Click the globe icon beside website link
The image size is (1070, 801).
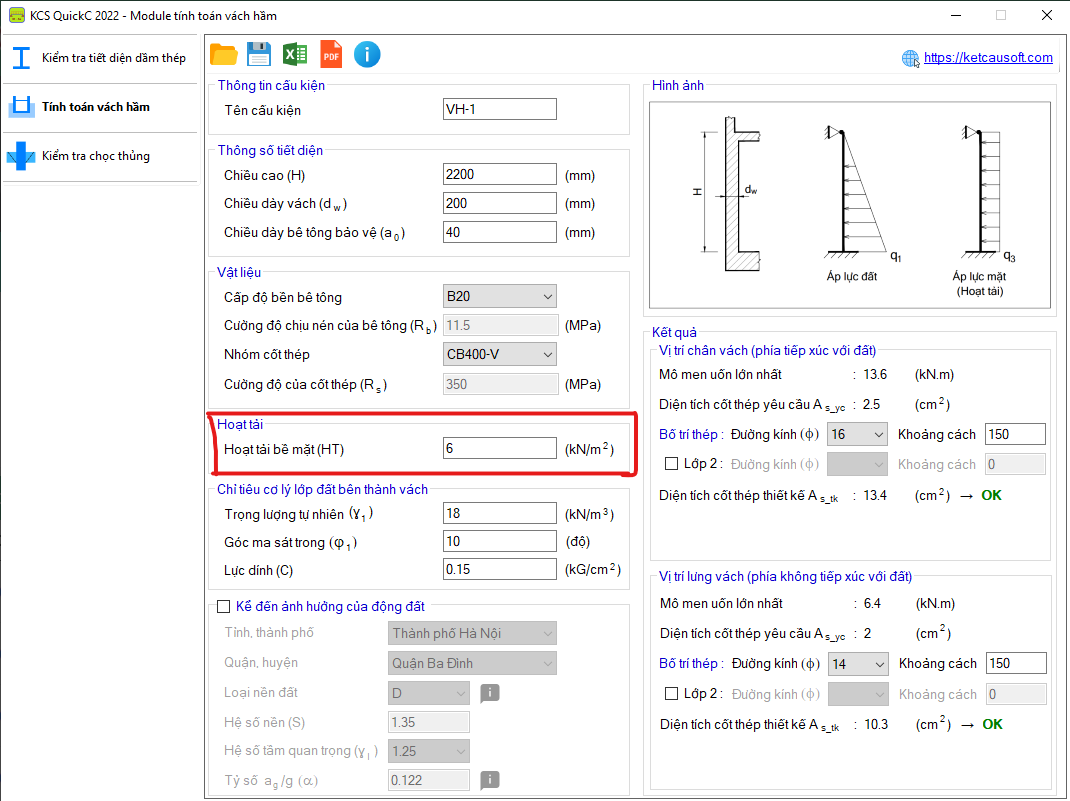(x=909, y=58)
